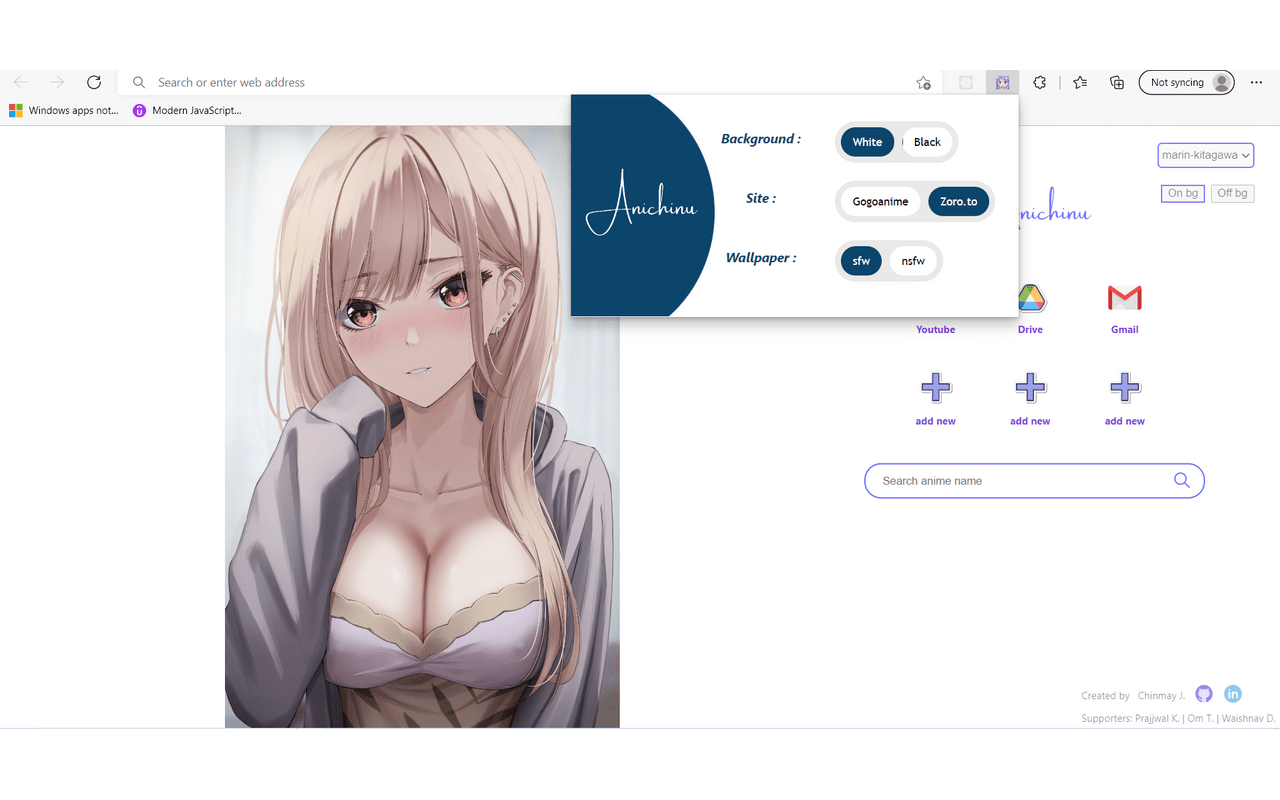Open browser settings ellipsis menu
The width and height of the screenshot is (1280, 800).
1257,83
